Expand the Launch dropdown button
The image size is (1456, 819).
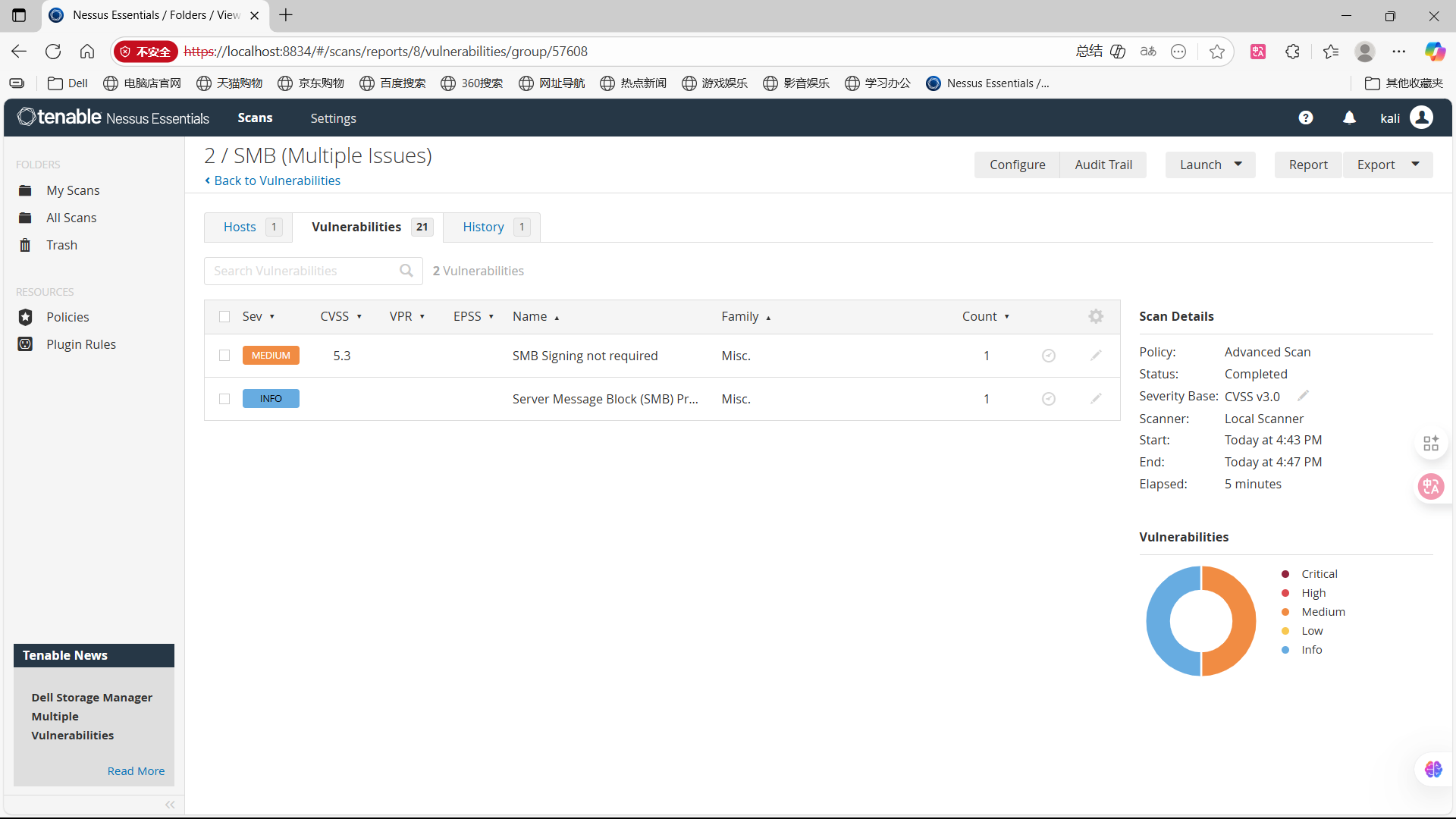1210,165
